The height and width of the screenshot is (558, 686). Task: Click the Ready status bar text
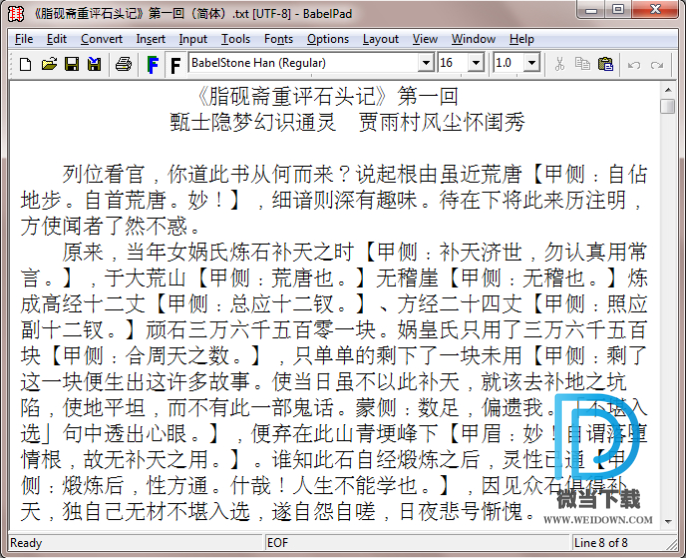26,543
